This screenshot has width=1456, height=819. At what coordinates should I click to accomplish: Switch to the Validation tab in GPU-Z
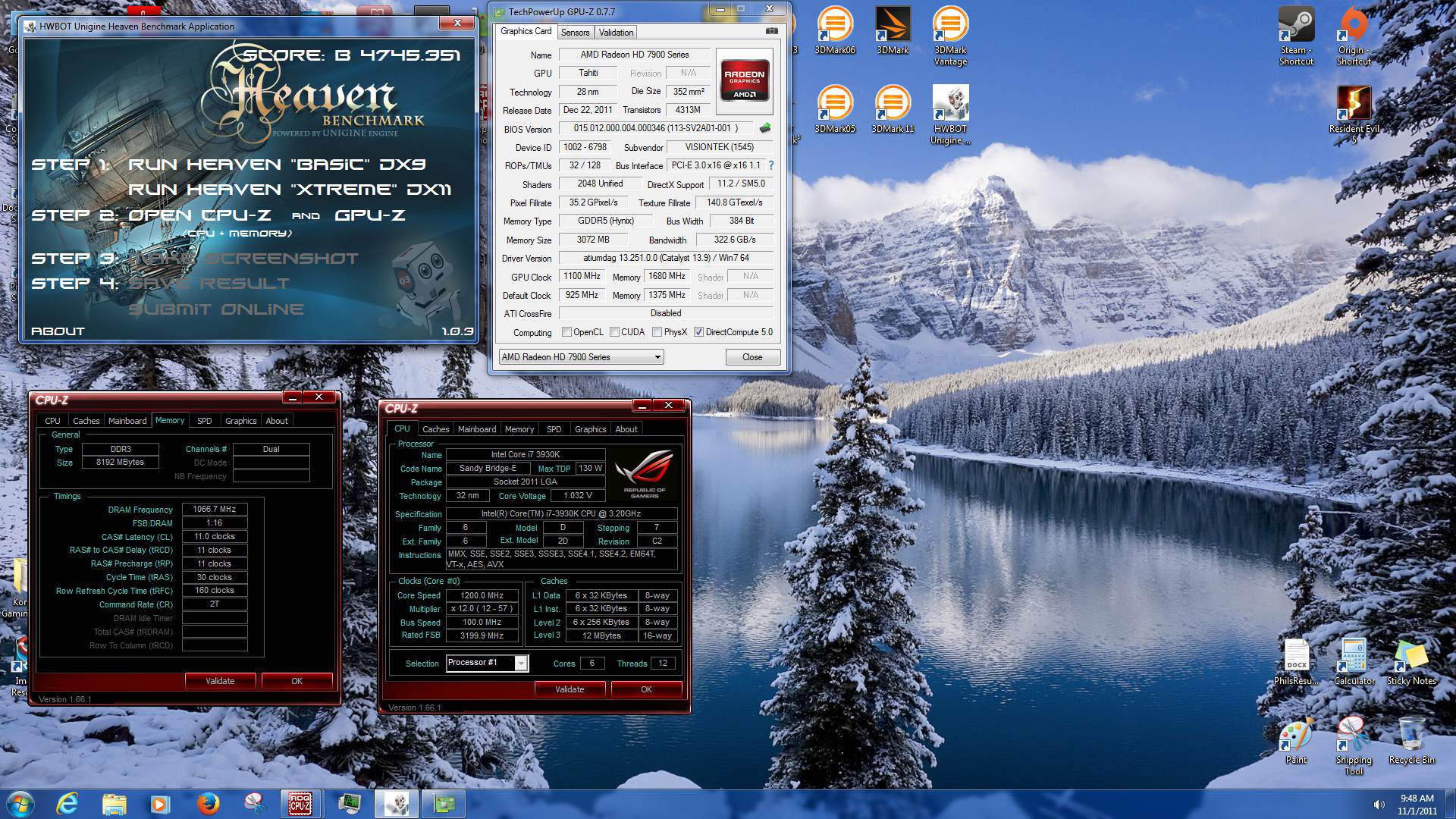point(616,33)
